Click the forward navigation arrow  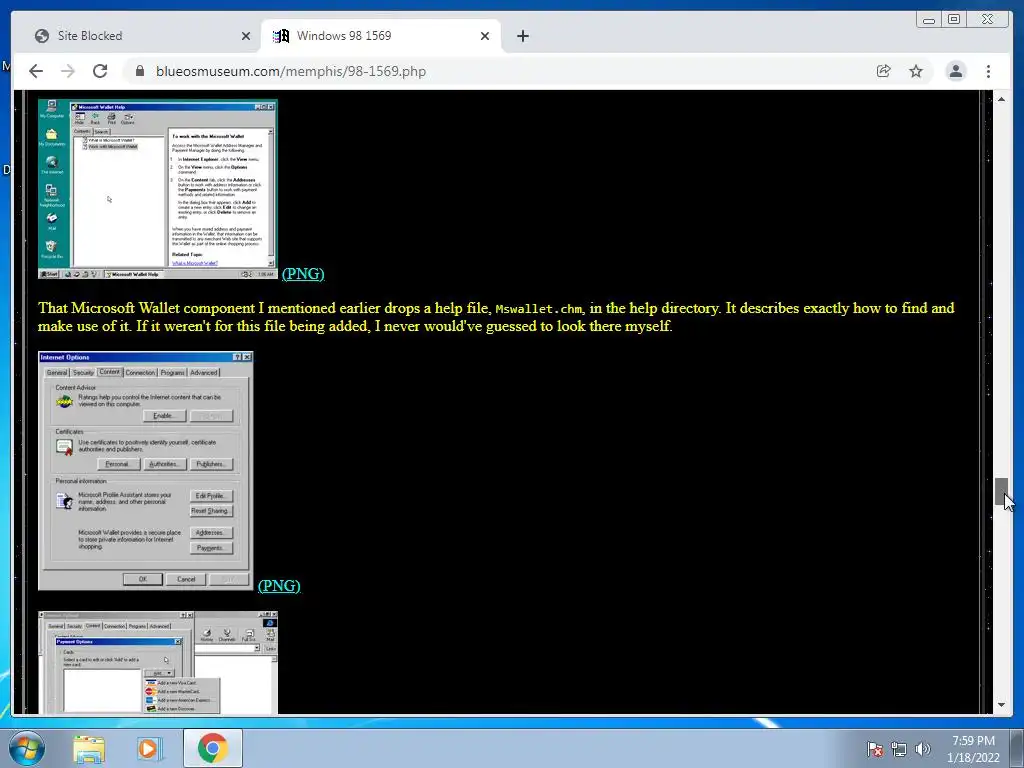point(68,71)
